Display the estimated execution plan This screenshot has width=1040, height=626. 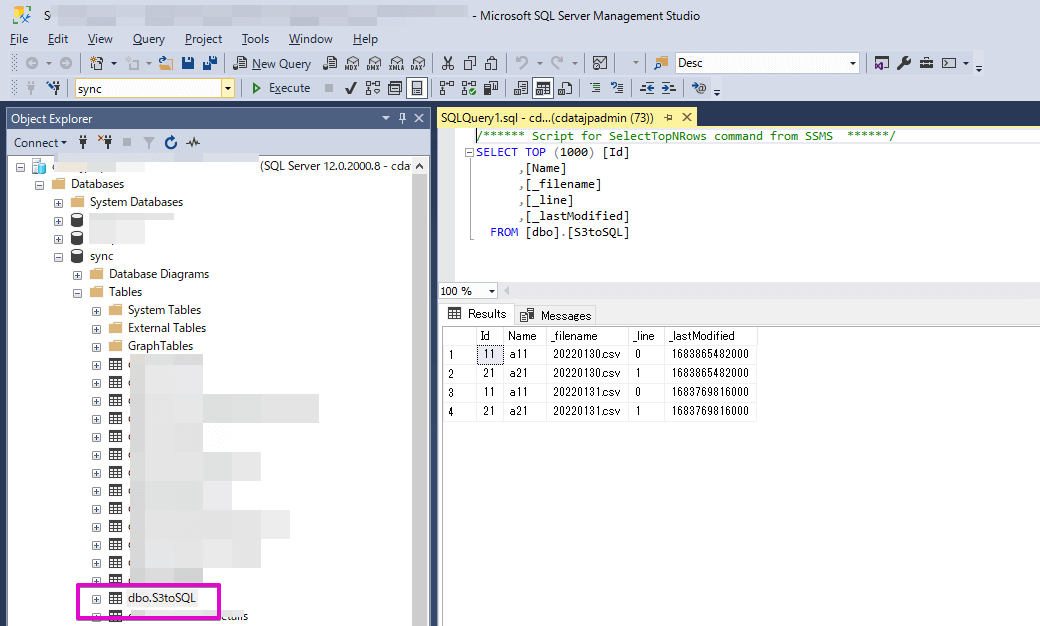pyautogui.click(x=373, y=88)
